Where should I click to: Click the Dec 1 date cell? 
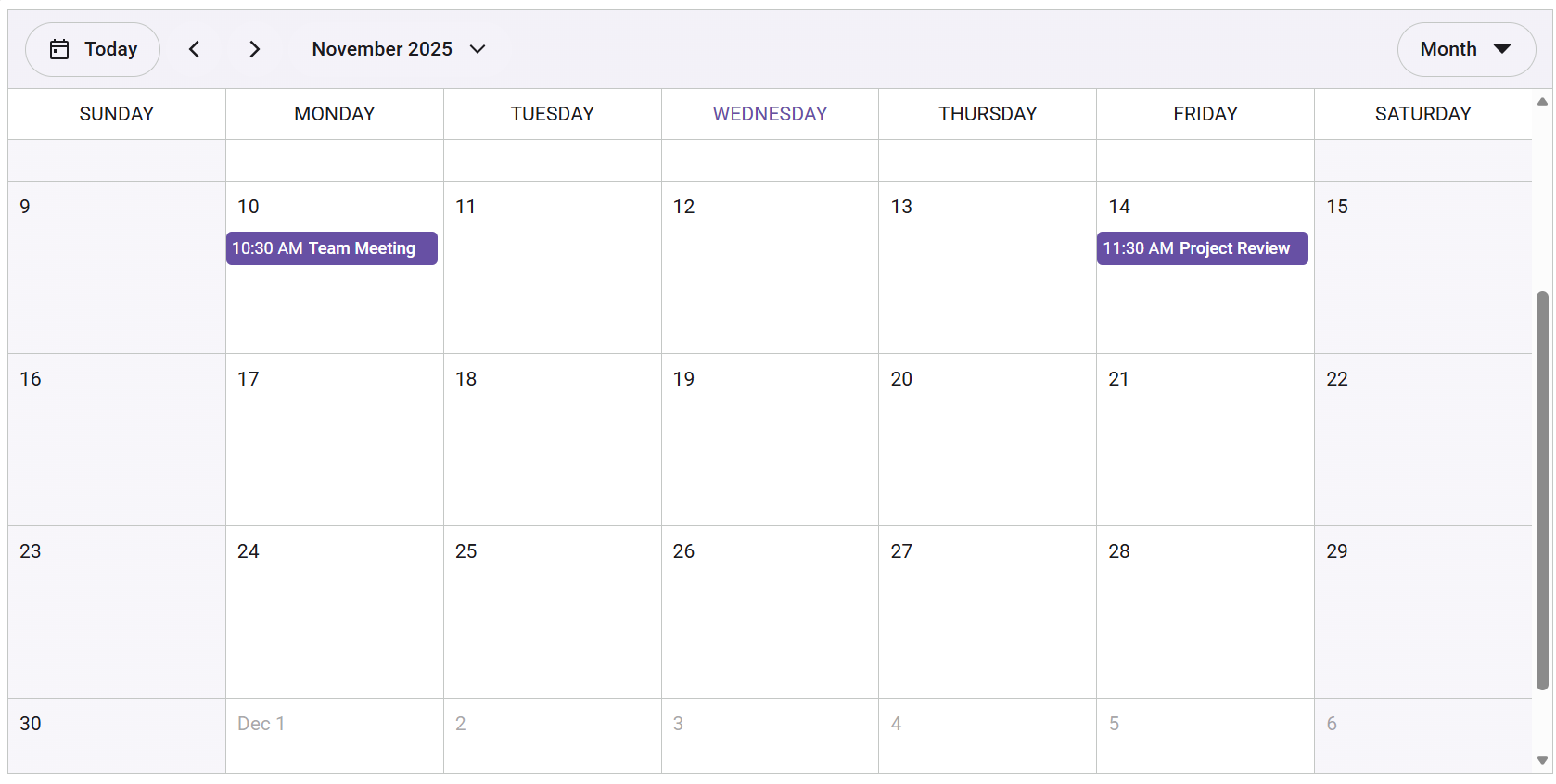334,735
